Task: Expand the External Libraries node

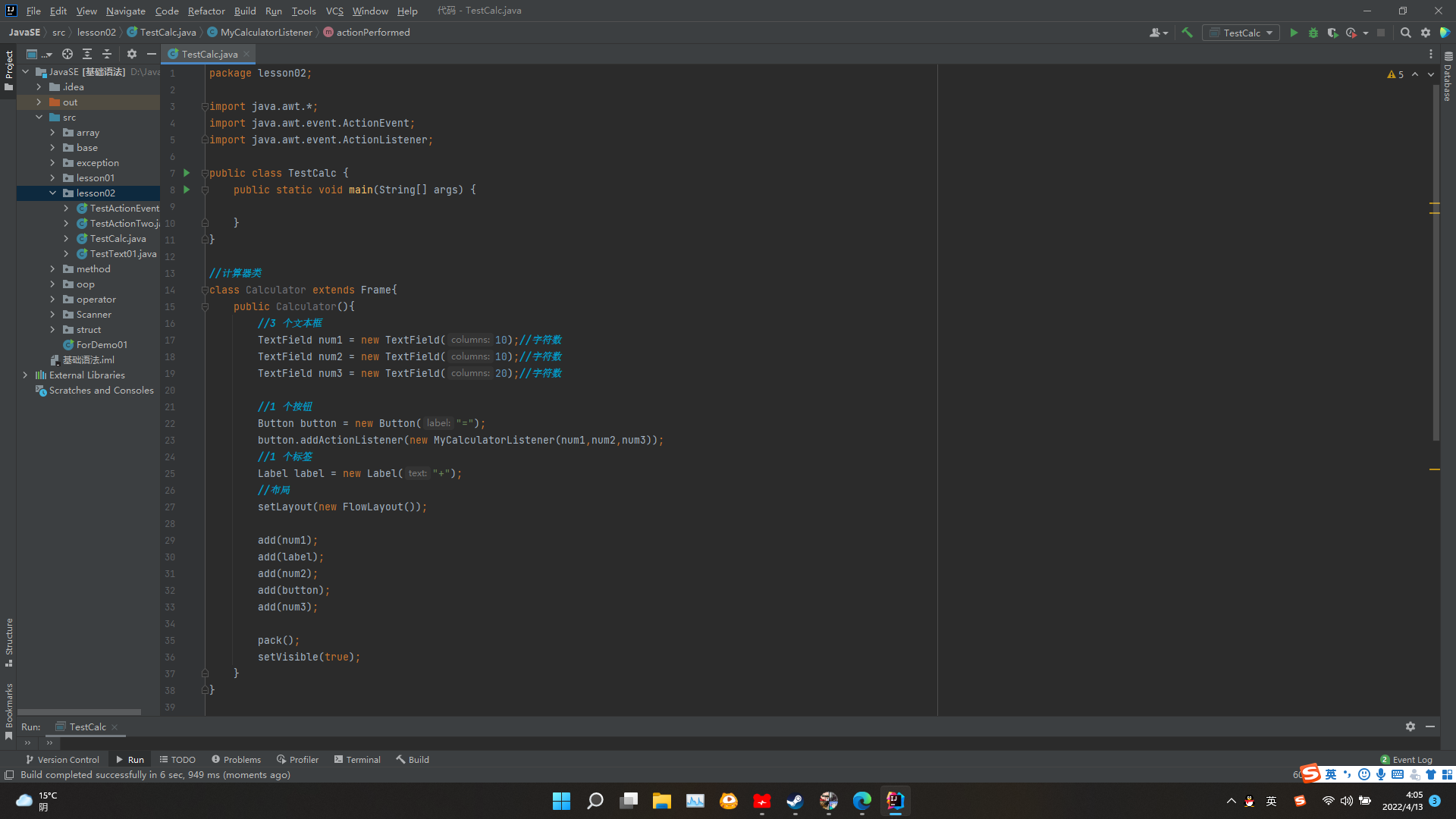Action: click(x=25, y=375)
